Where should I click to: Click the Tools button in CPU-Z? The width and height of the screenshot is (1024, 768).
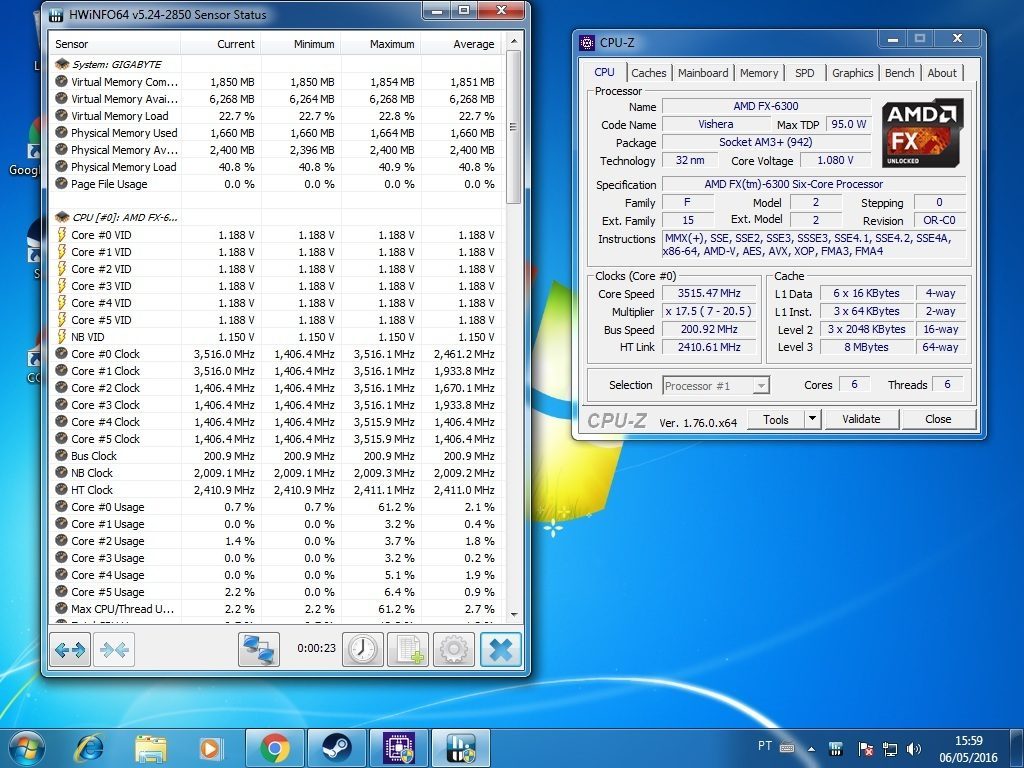[x=776, y=419]
